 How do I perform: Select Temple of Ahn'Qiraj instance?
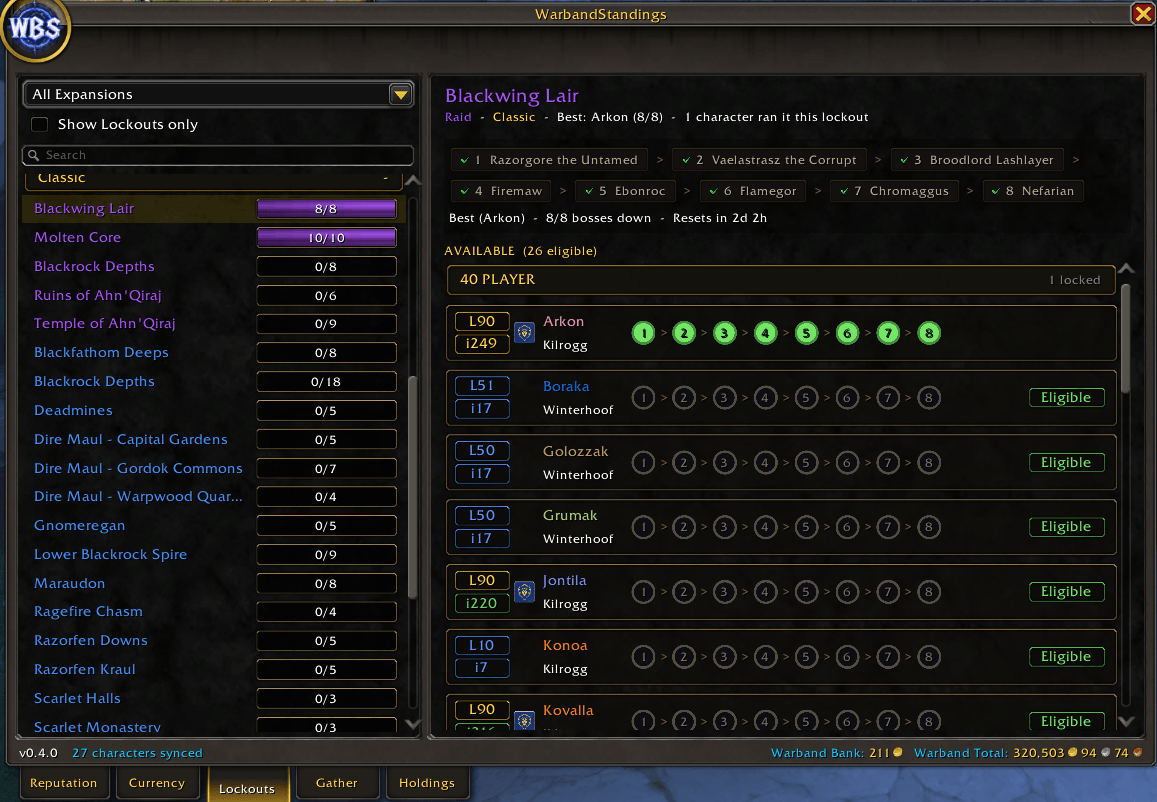click(x=214, y=324)
